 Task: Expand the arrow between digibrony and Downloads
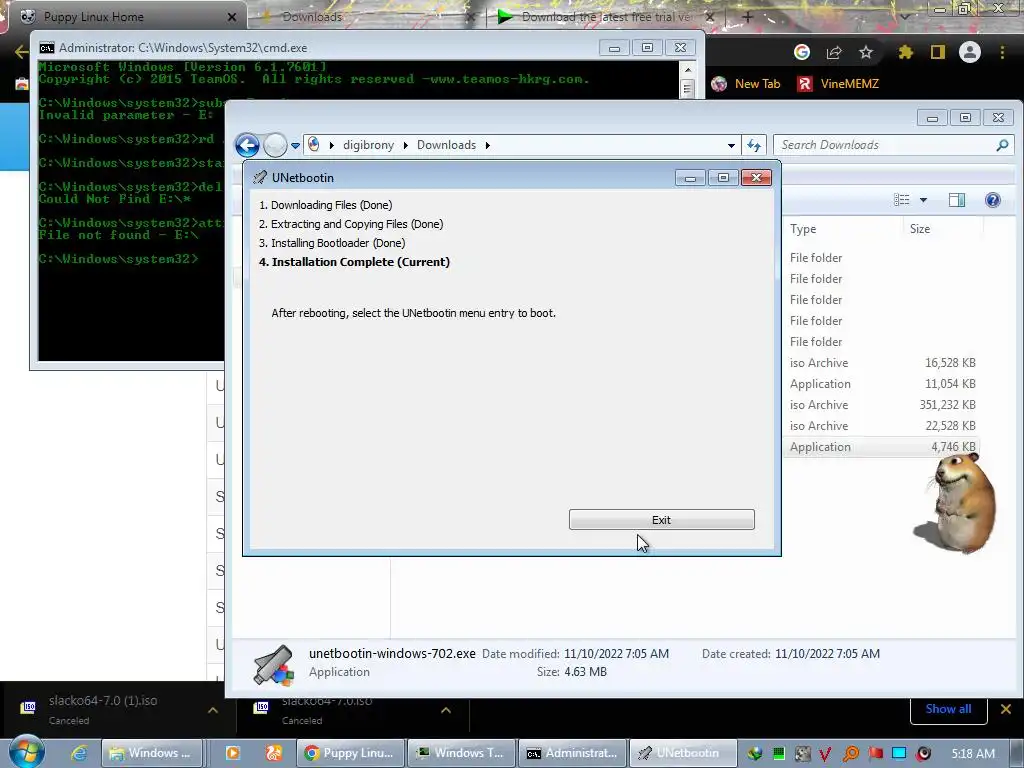pyautogui.click(x=405, y=145)
